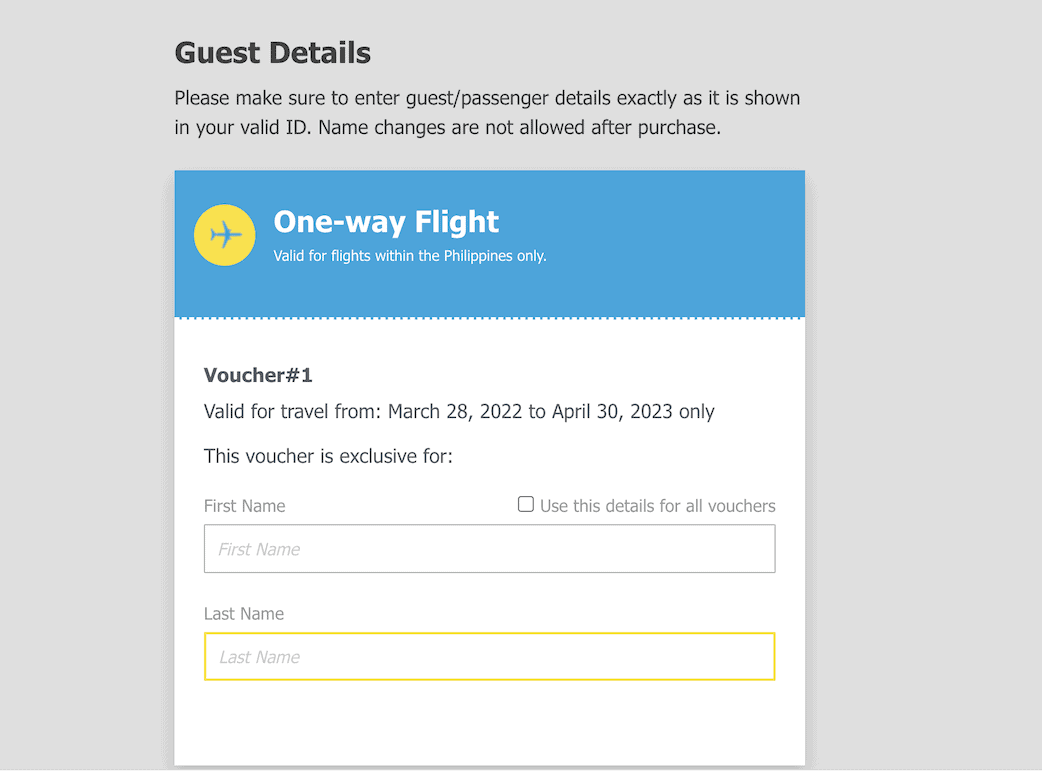Click the 'First Name' field label
Viewport: 1042px width, 774px height.
coord(244,506)
